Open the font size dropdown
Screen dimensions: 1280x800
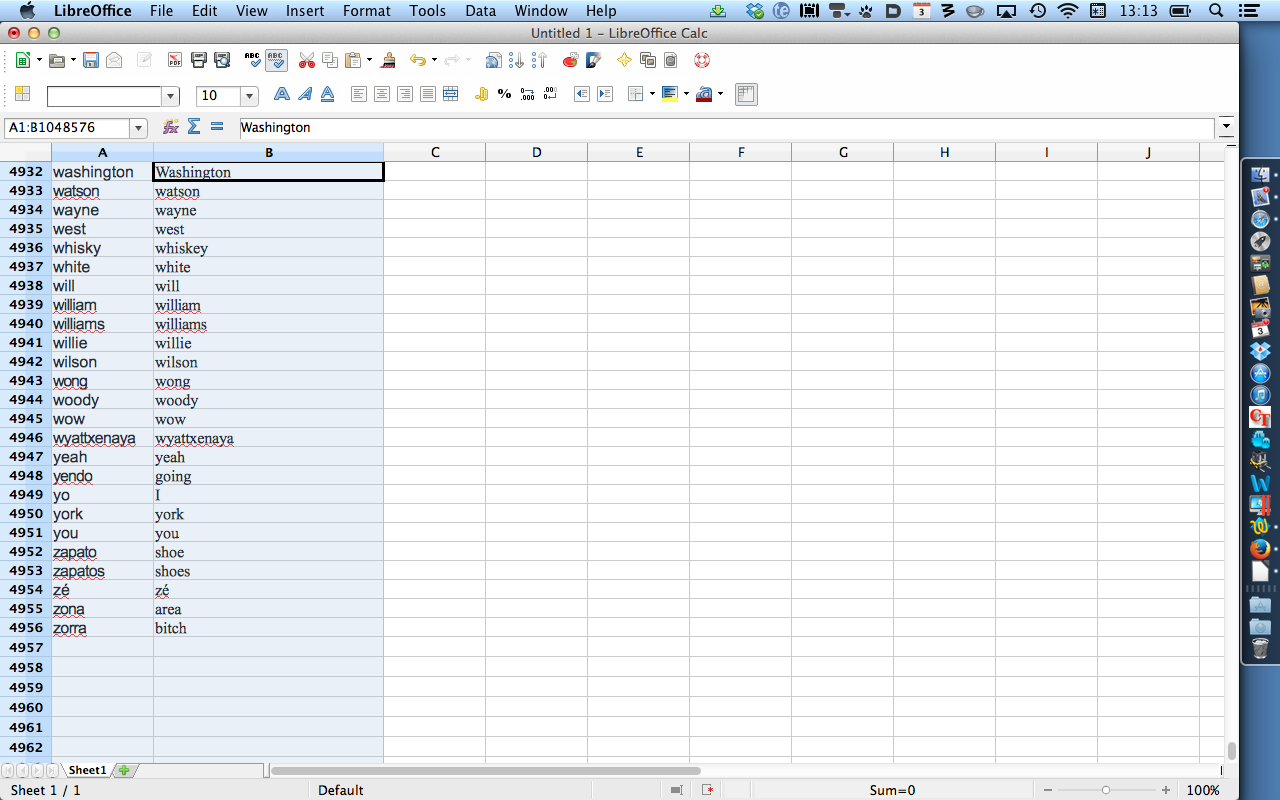click(250, 96)
